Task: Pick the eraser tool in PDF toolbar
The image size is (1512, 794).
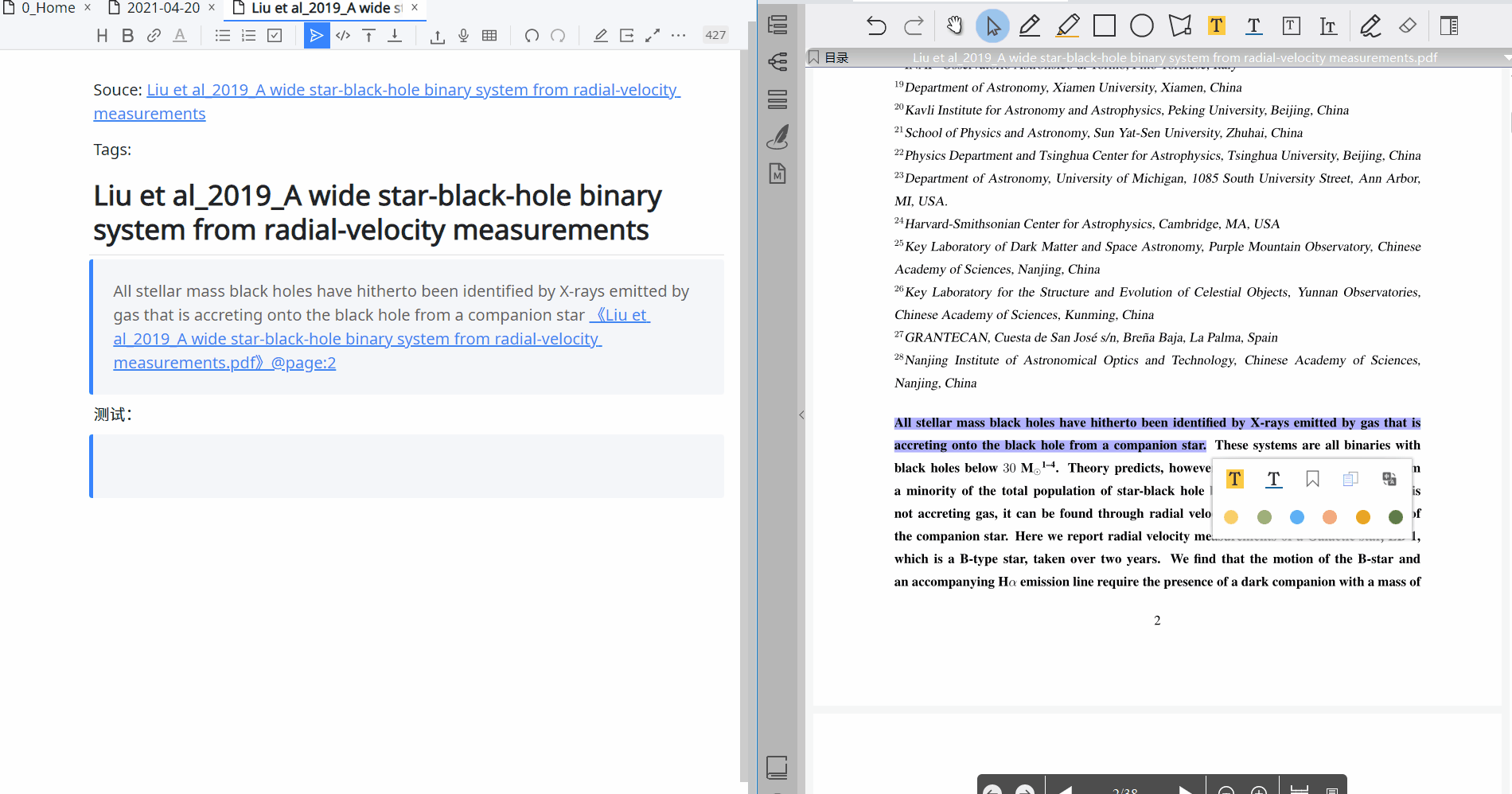Action: pos(1407,26)
